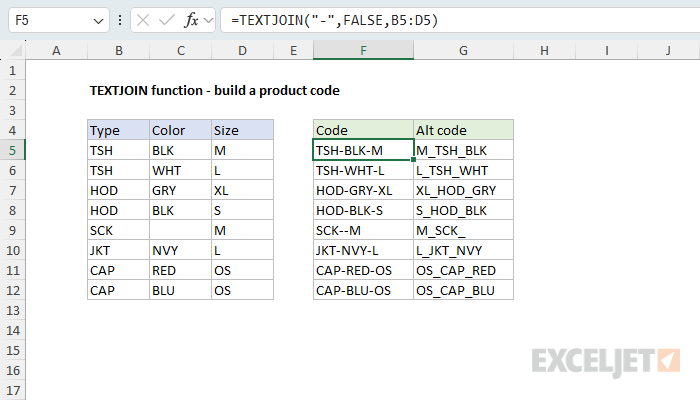Screen dimensions: 700x400
Task: Select cell containing 'HOD-BLK-S'
Action: pos(363,210)
